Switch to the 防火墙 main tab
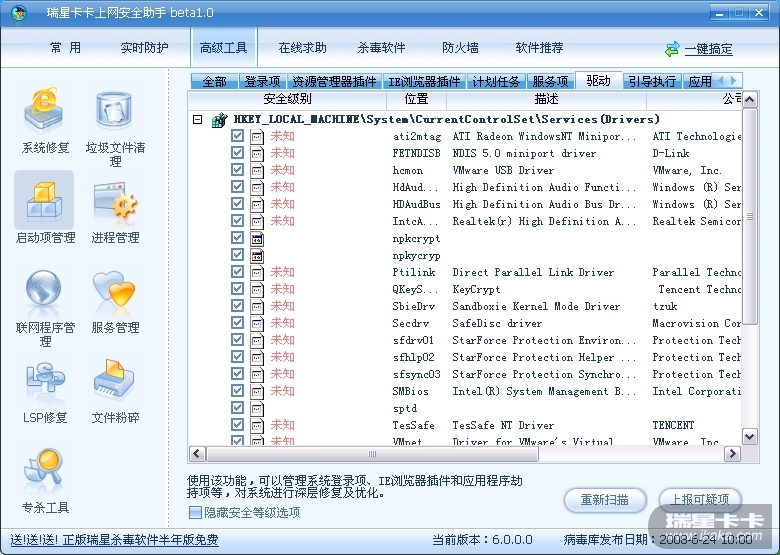 [x=460, y=48]
